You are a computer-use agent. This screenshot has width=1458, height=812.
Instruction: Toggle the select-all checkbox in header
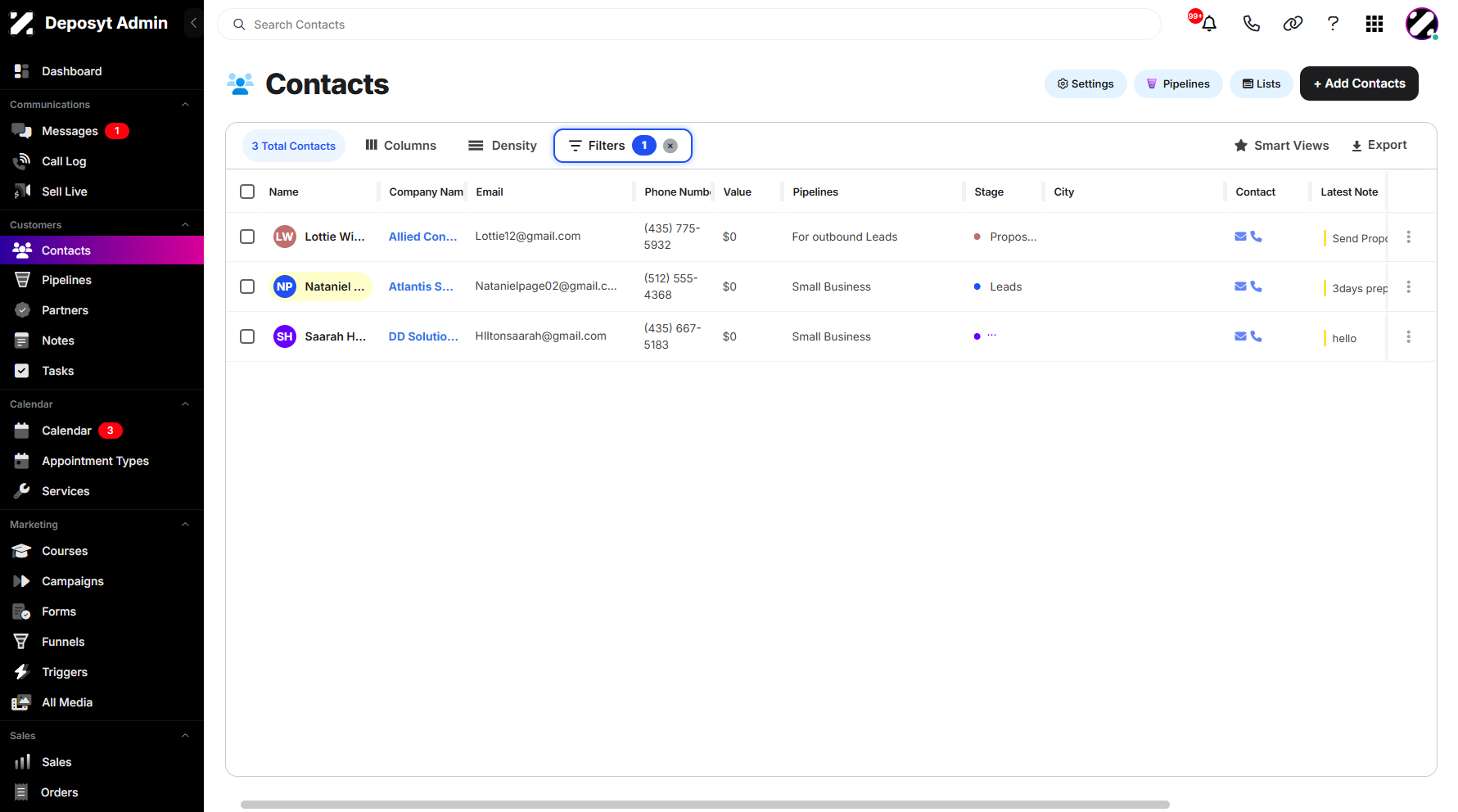click(x=247, y=192)
